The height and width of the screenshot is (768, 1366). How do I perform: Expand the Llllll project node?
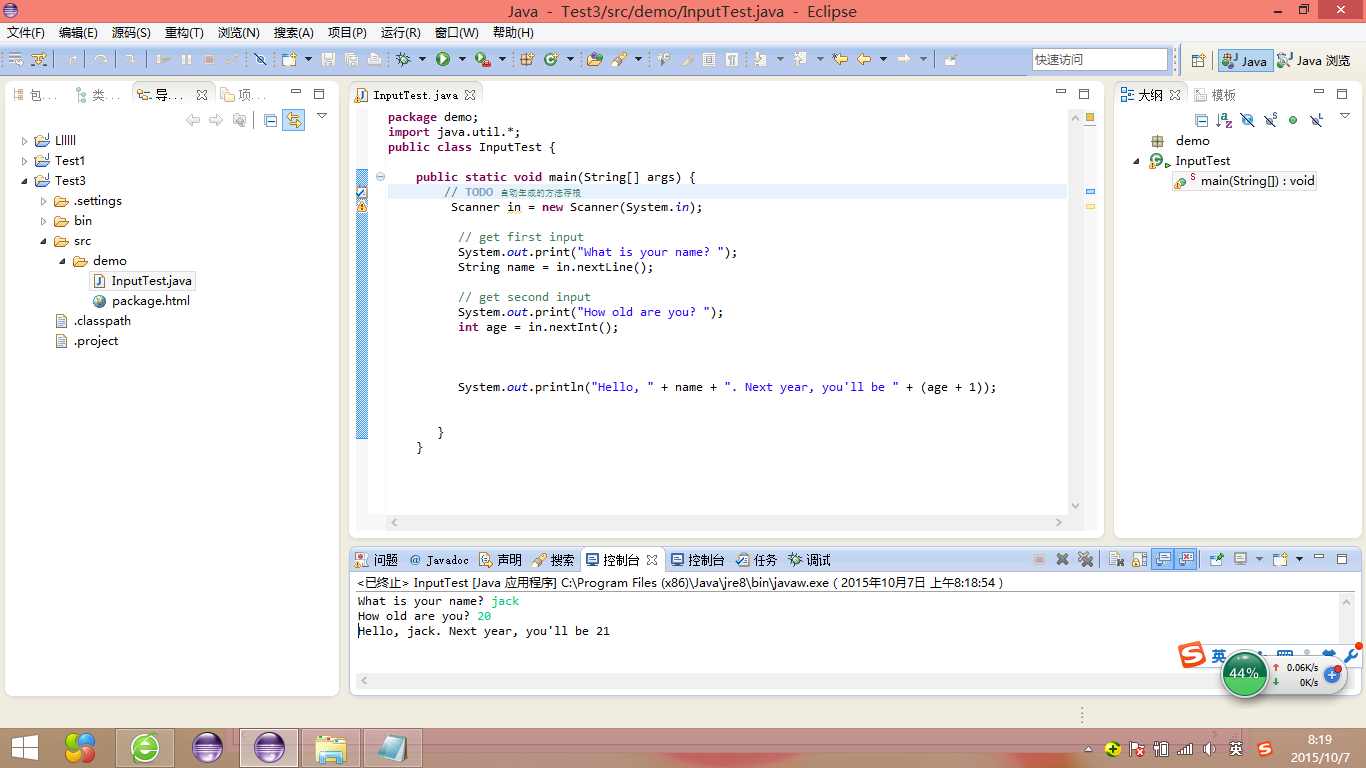(x=25, y=141)
